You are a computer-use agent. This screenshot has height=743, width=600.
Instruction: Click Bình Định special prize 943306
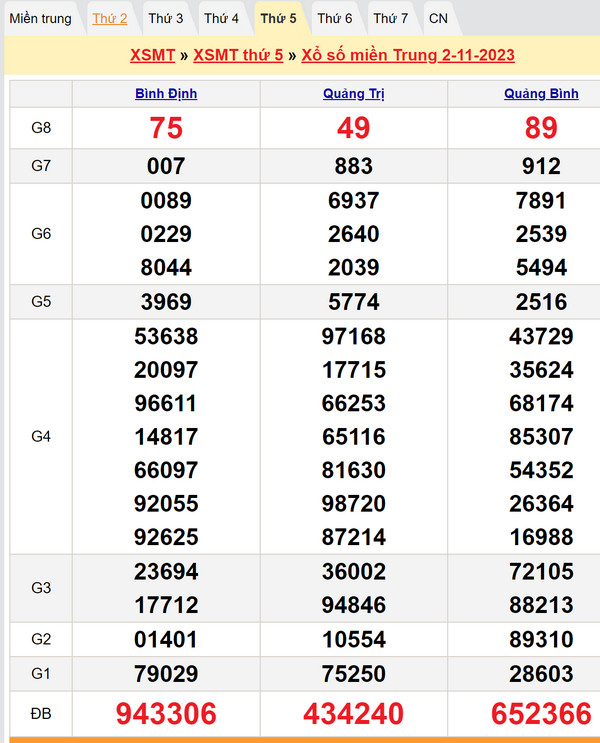pyautogui.click(x=166, y=713)
